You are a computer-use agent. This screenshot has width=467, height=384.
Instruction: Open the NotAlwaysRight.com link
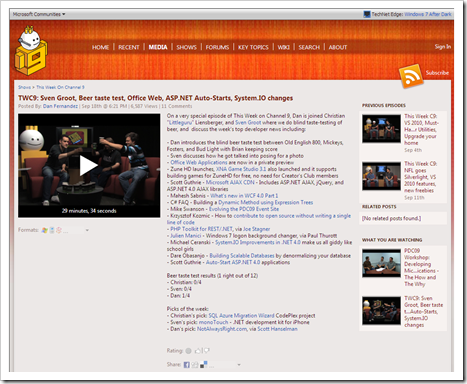click(x=222, y=329)
